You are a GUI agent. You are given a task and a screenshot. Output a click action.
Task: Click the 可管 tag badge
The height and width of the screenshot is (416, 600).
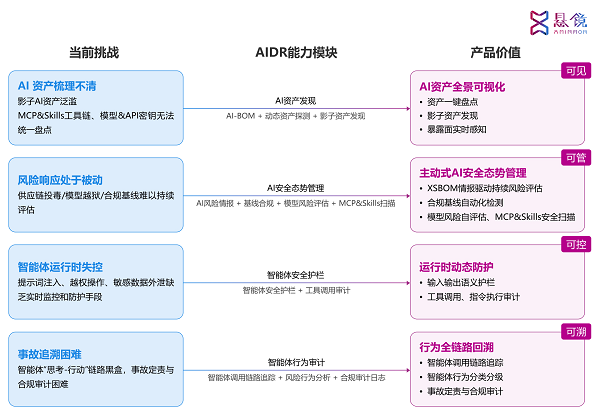click(x=576, y=157)
